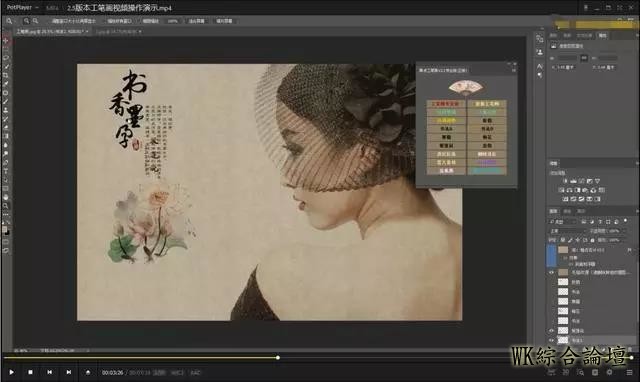Select the Layers tab
Viewport: 640px width, 382px height.
[553, 211]
